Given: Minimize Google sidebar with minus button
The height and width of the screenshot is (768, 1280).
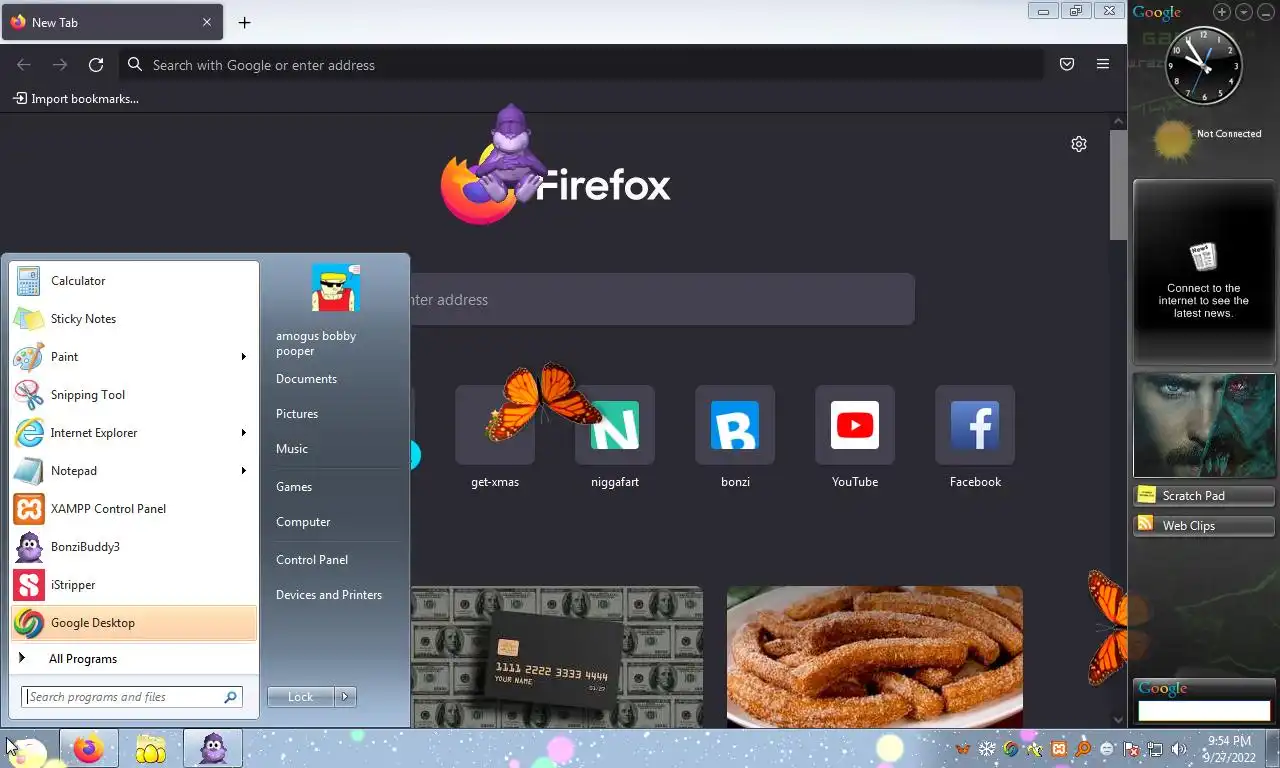Looking at the screenshot, I should (x=1265, y=12).
